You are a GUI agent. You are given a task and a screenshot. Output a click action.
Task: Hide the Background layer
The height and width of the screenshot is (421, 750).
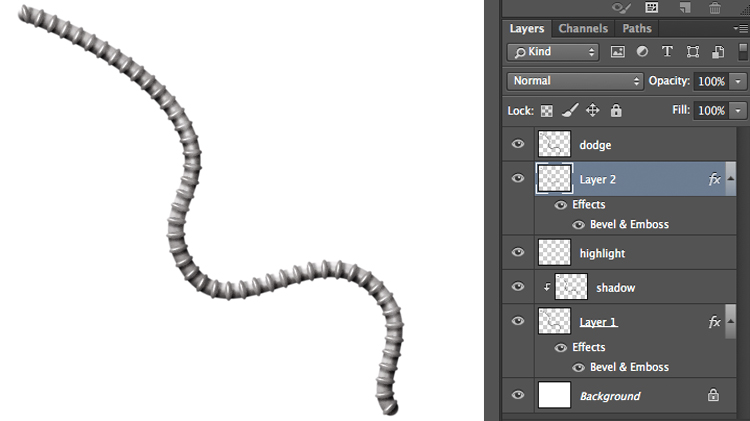518,395
